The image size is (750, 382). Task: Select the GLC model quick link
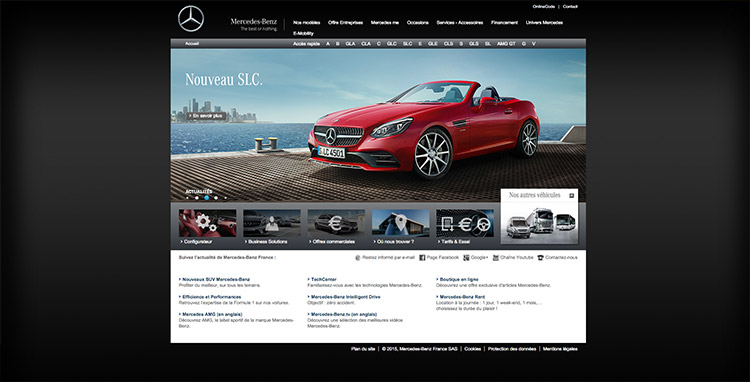(392, 44)
